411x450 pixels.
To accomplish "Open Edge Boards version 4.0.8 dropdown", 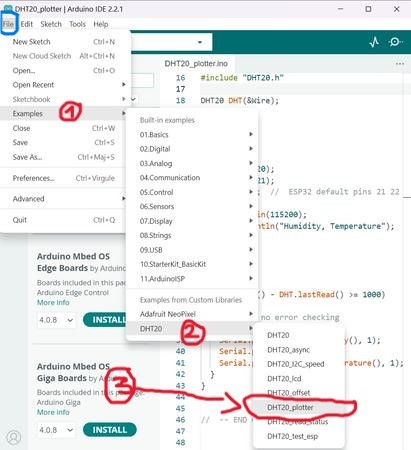I will coord(56,320).
